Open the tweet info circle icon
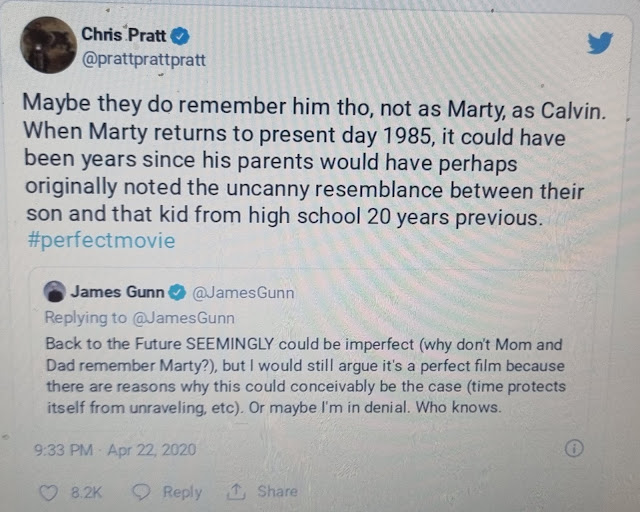The width and height of the screenshot is (640, 512). pos(574,448)
